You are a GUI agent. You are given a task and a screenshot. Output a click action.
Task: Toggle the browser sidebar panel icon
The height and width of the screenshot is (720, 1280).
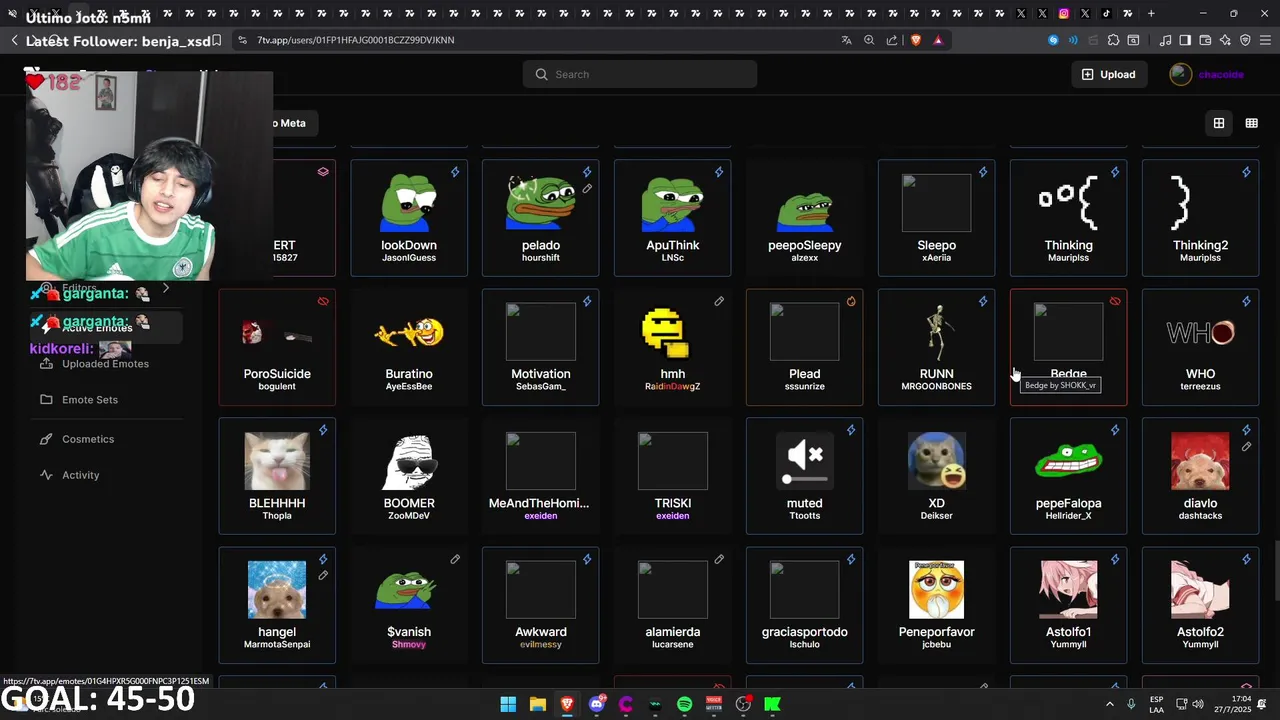click(1185, 40)
